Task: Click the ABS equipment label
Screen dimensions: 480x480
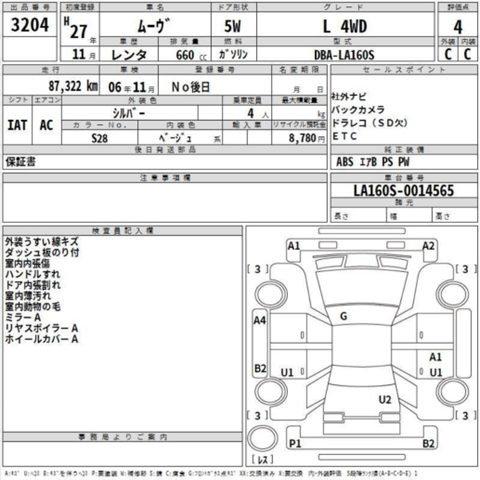Action: tap(345, 162)
